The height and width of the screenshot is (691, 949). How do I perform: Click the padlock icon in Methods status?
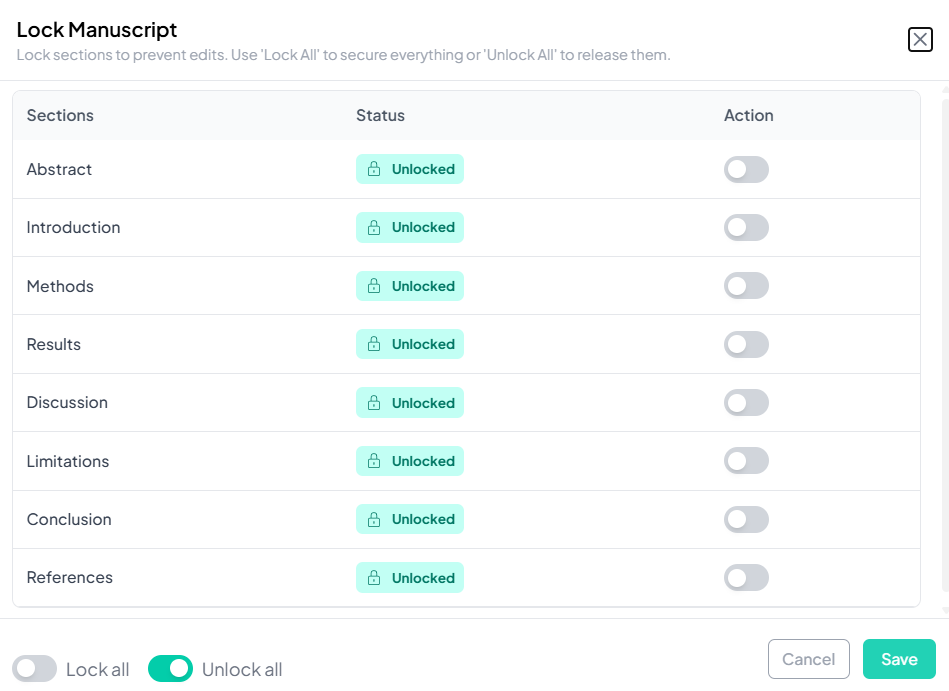[374, 286]
